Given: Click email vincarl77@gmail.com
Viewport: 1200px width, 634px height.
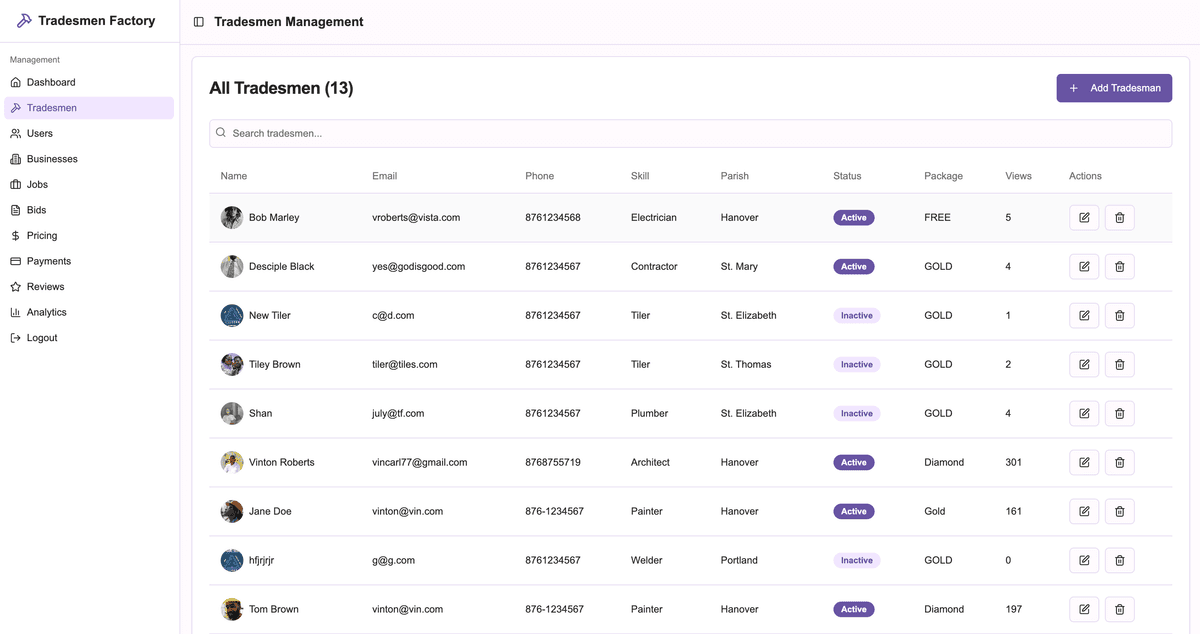Looking at the screenshot, I should tap(420, 462).
